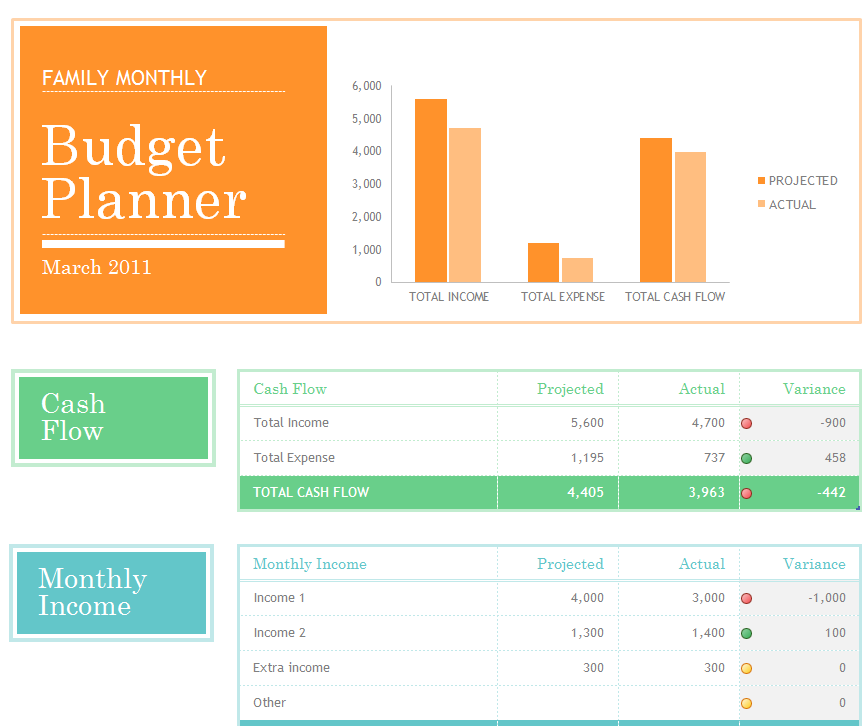Select the variance cell showing 100
The height and width of the screenshot is (726, 863).
pyautogui.click(x=800, y=633)
